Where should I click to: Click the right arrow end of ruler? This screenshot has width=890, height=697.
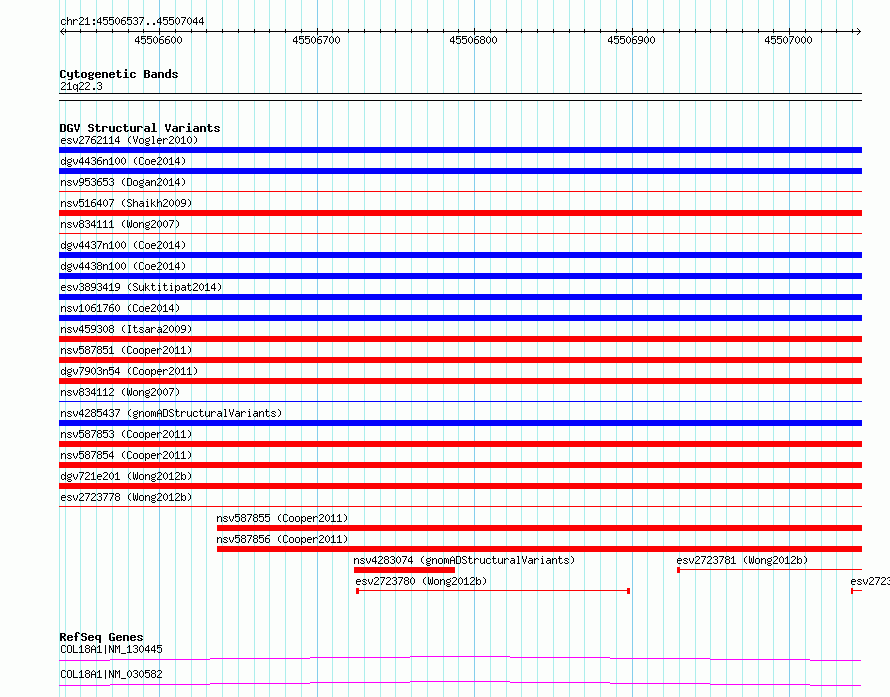858,32
